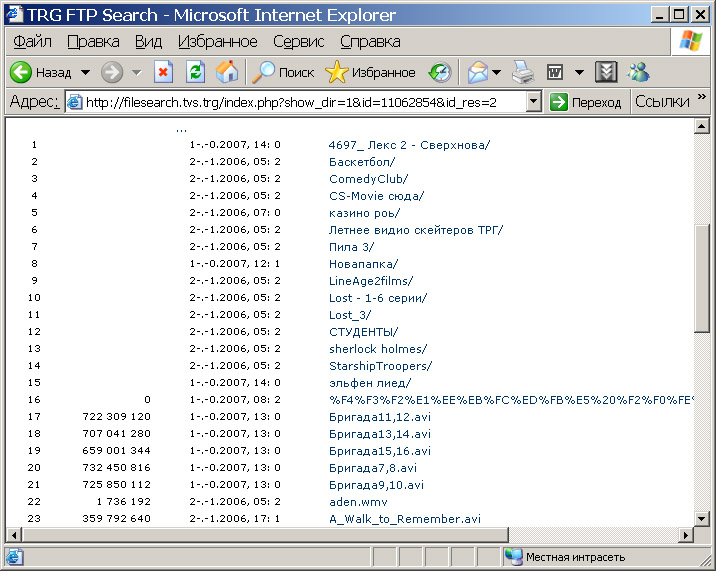Image resolution: width=716 pixels, height=571 pixels.
Task: Open the ComedyClub/ folder link
Action: tap(368, 179)
